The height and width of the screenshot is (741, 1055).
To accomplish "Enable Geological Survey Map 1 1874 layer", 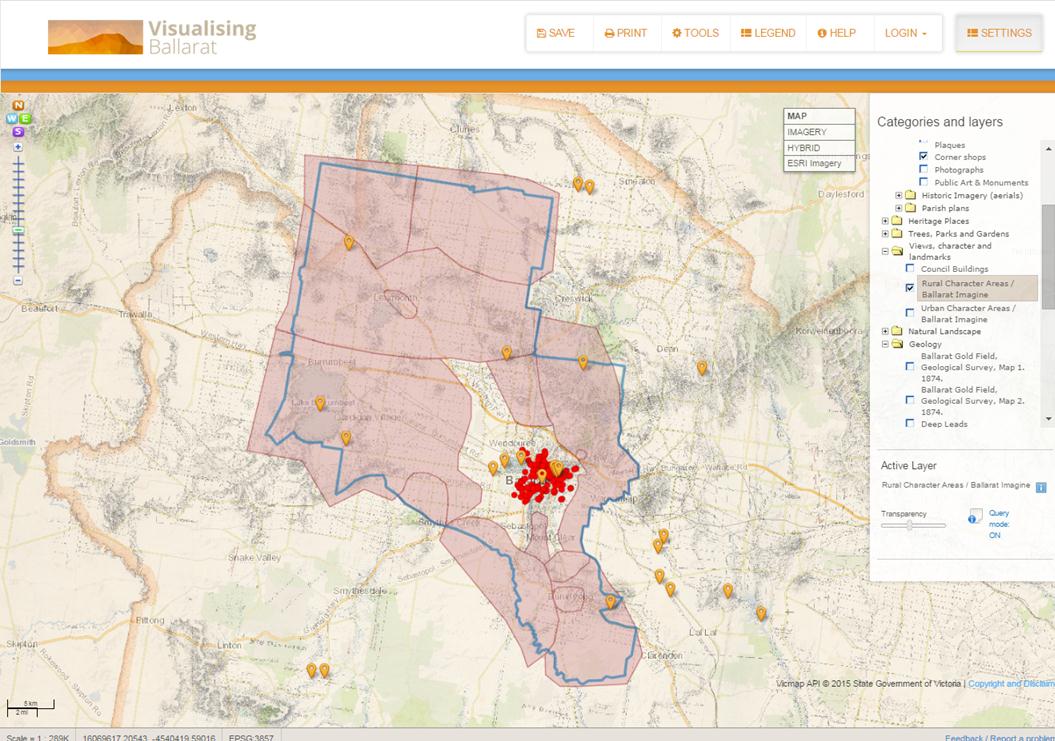I will coord(910,366).
